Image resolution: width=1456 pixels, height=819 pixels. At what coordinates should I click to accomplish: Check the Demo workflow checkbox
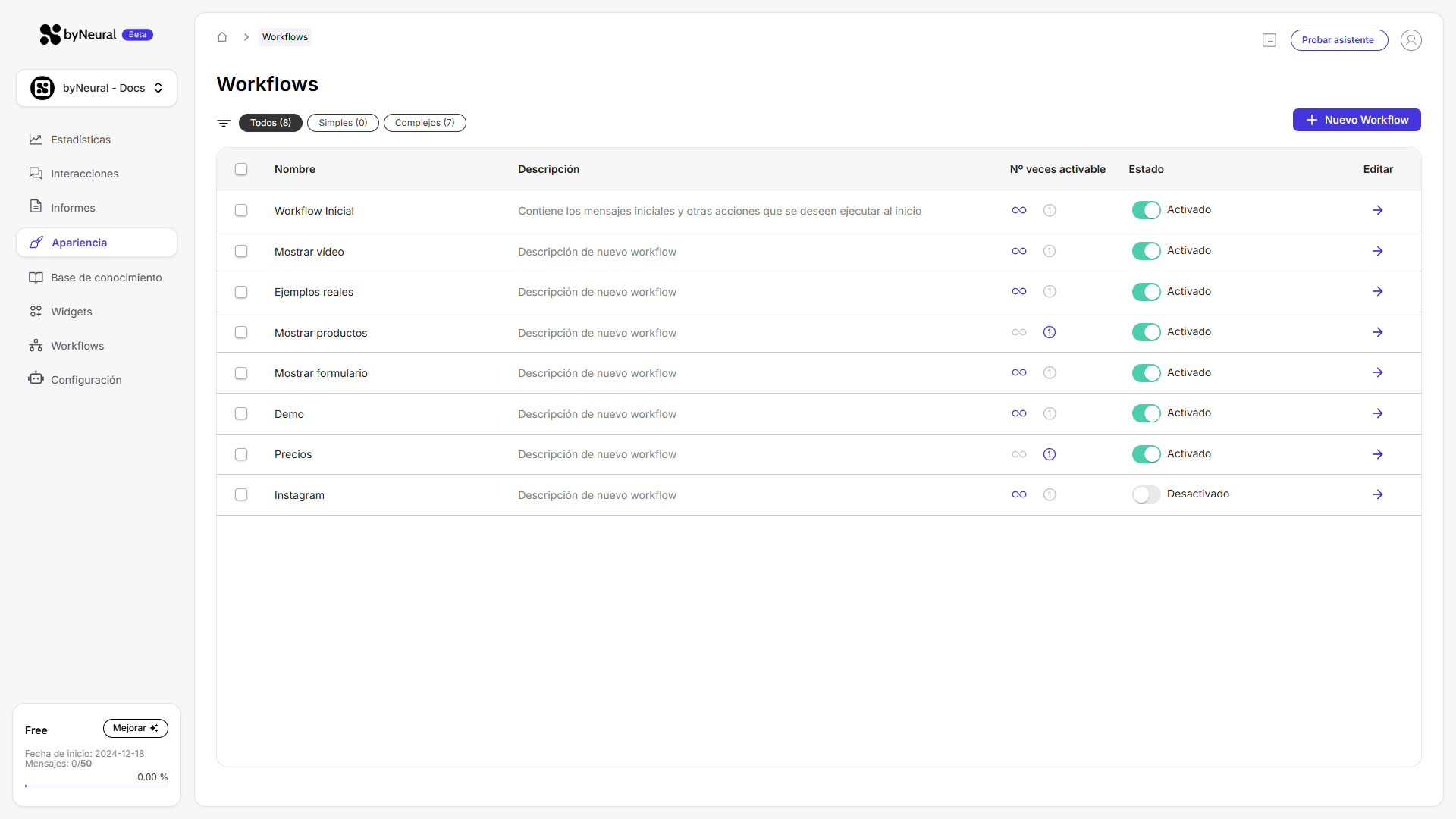pyautogui.click(x=241, y=414)
